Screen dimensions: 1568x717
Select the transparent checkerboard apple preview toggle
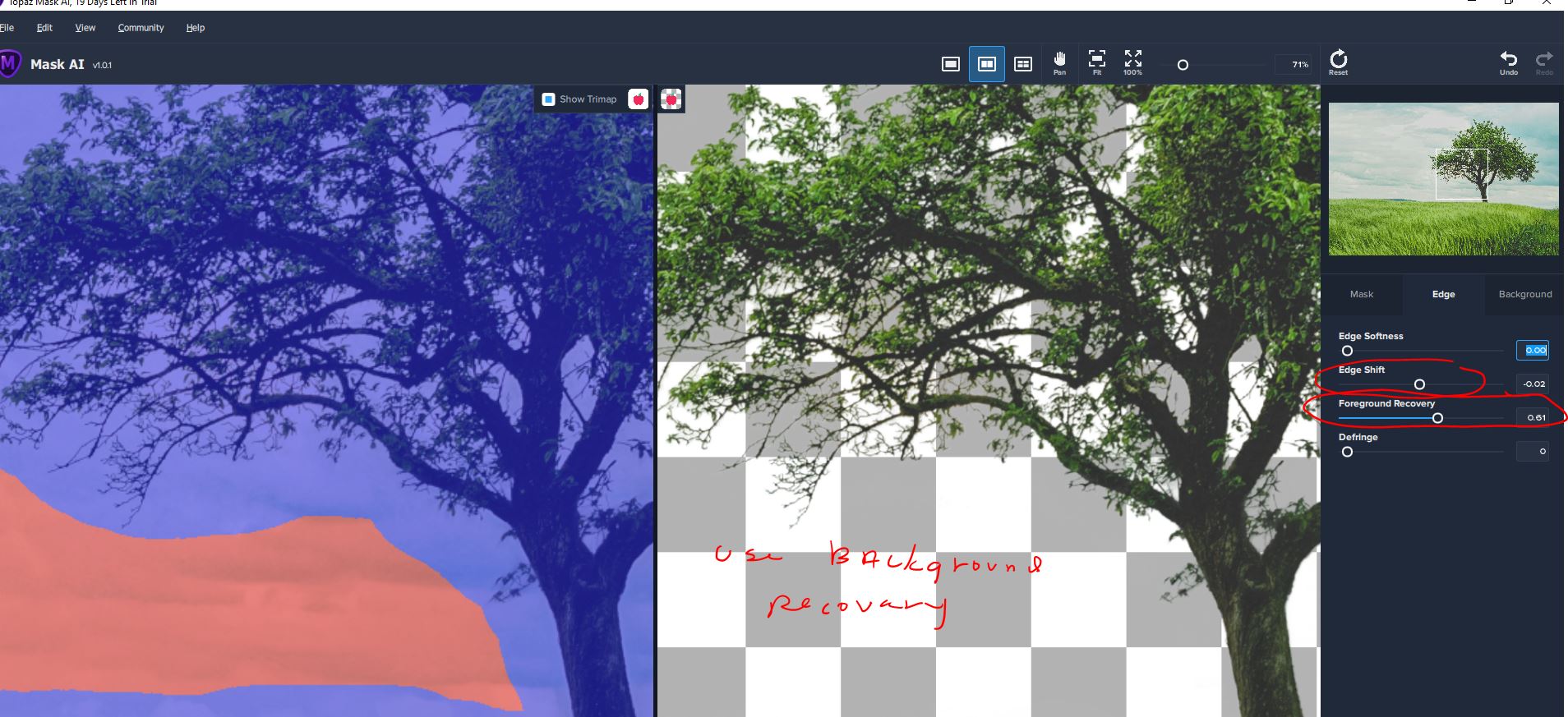point(671,99)
